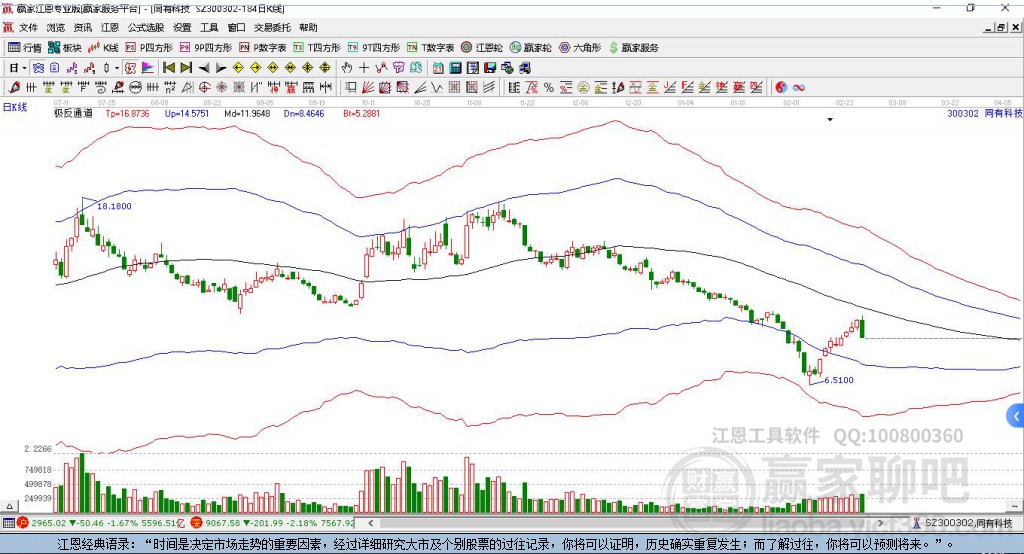Open the candlestick style dropdown arrow

pyautogui.click(x=117, y=68)
